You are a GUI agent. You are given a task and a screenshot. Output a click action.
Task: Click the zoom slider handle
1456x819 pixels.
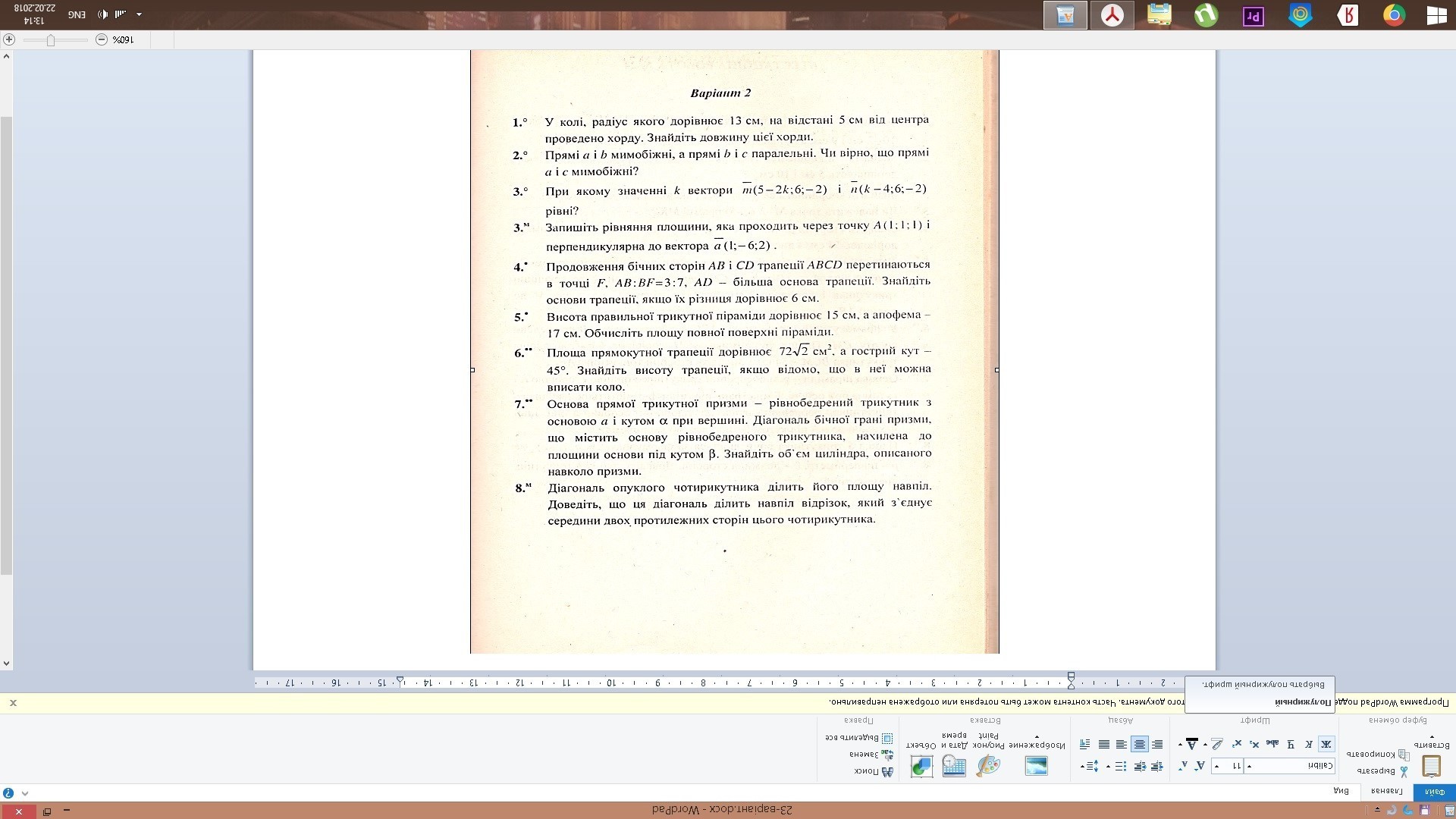(x=51, y=40)
